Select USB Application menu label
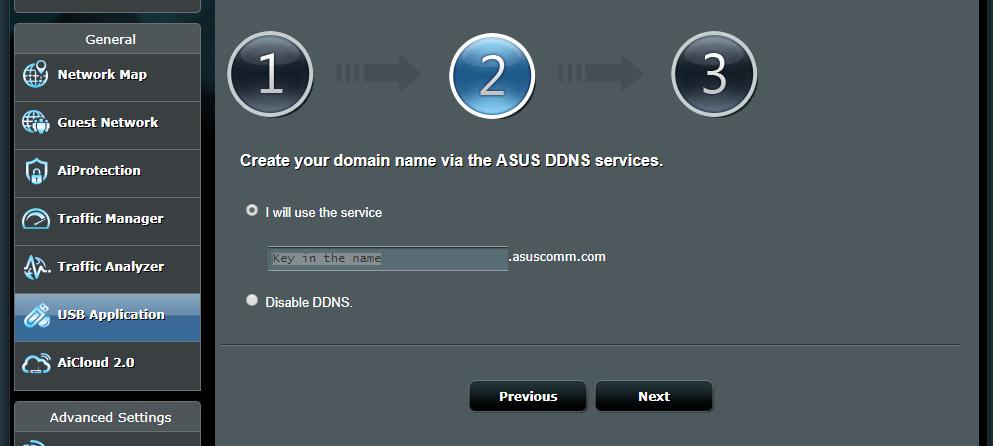Viewport: 993px width, 446px height. click(111, 315)
